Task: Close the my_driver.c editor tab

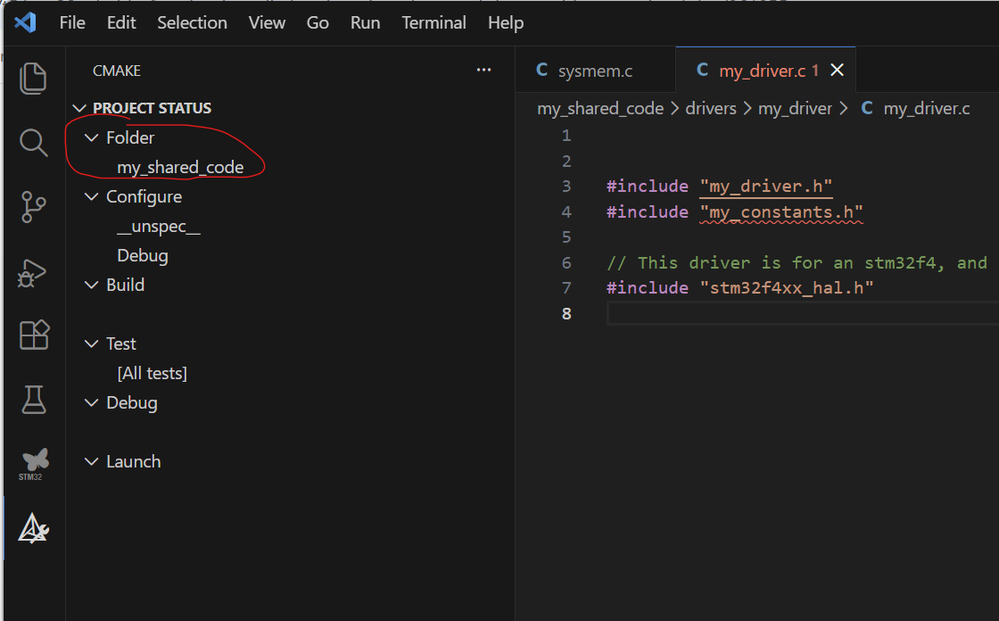Action: click(838, 70)
